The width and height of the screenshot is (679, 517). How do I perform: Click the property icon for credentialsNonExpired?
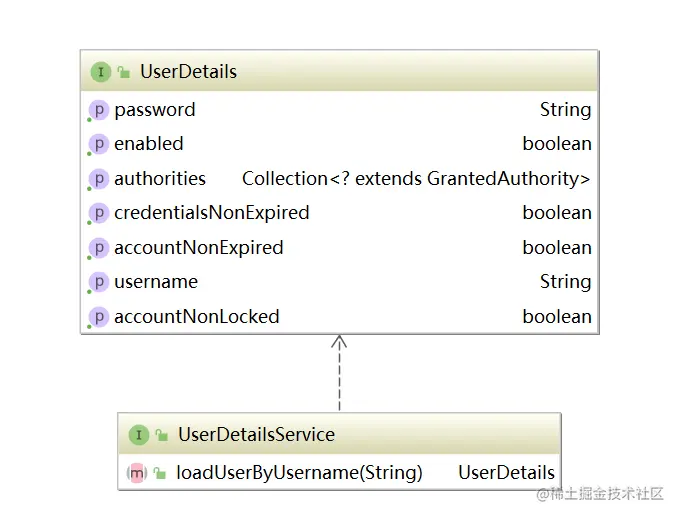pos(98,213)
